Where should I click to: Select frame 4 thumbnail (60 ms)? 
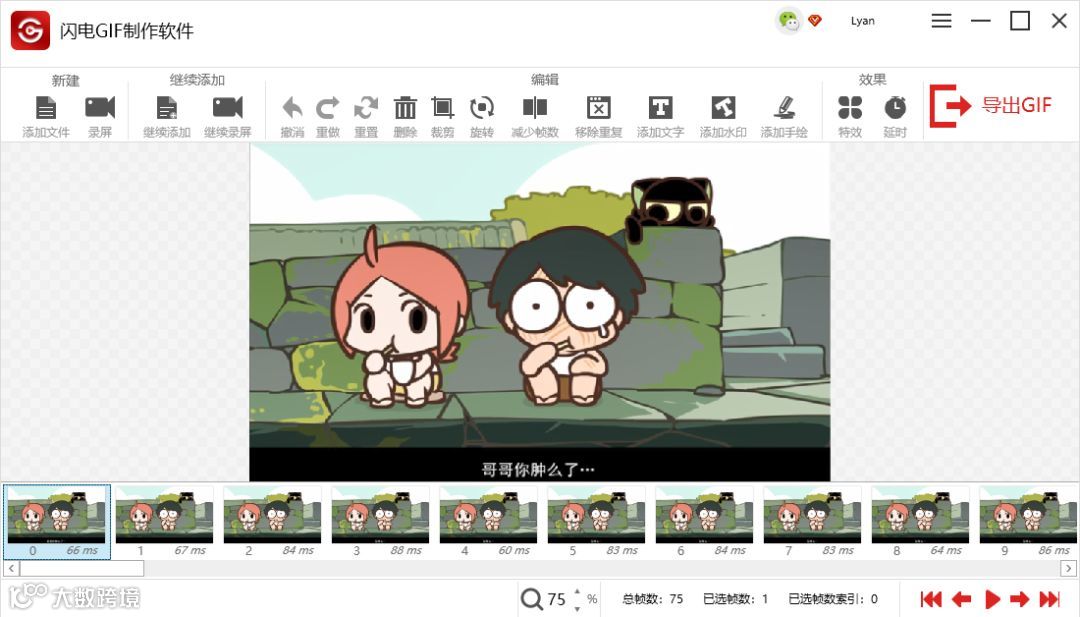pyautogui.click(x=489, y=521)
